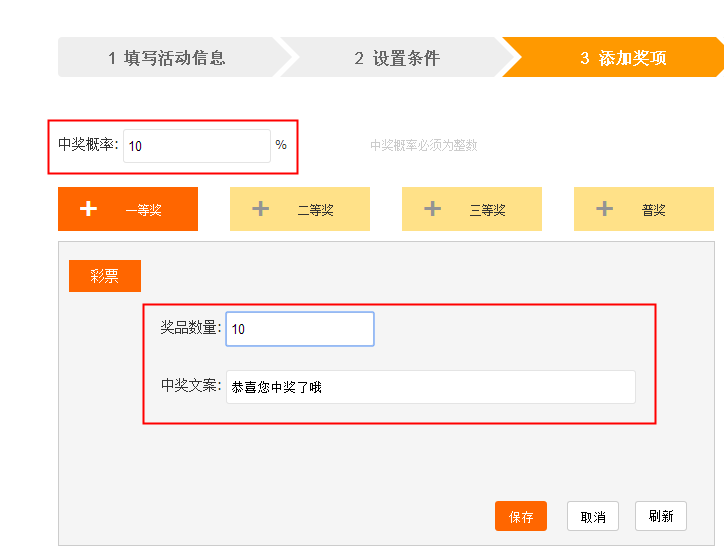Open the 彩票 prize tab
The image size is (724, 548).
tap(105, 276)
